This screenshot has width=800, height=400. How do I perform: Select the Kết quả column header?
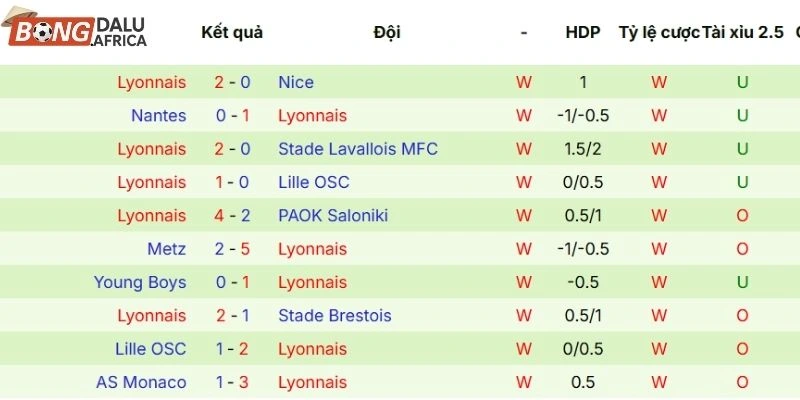232,32
